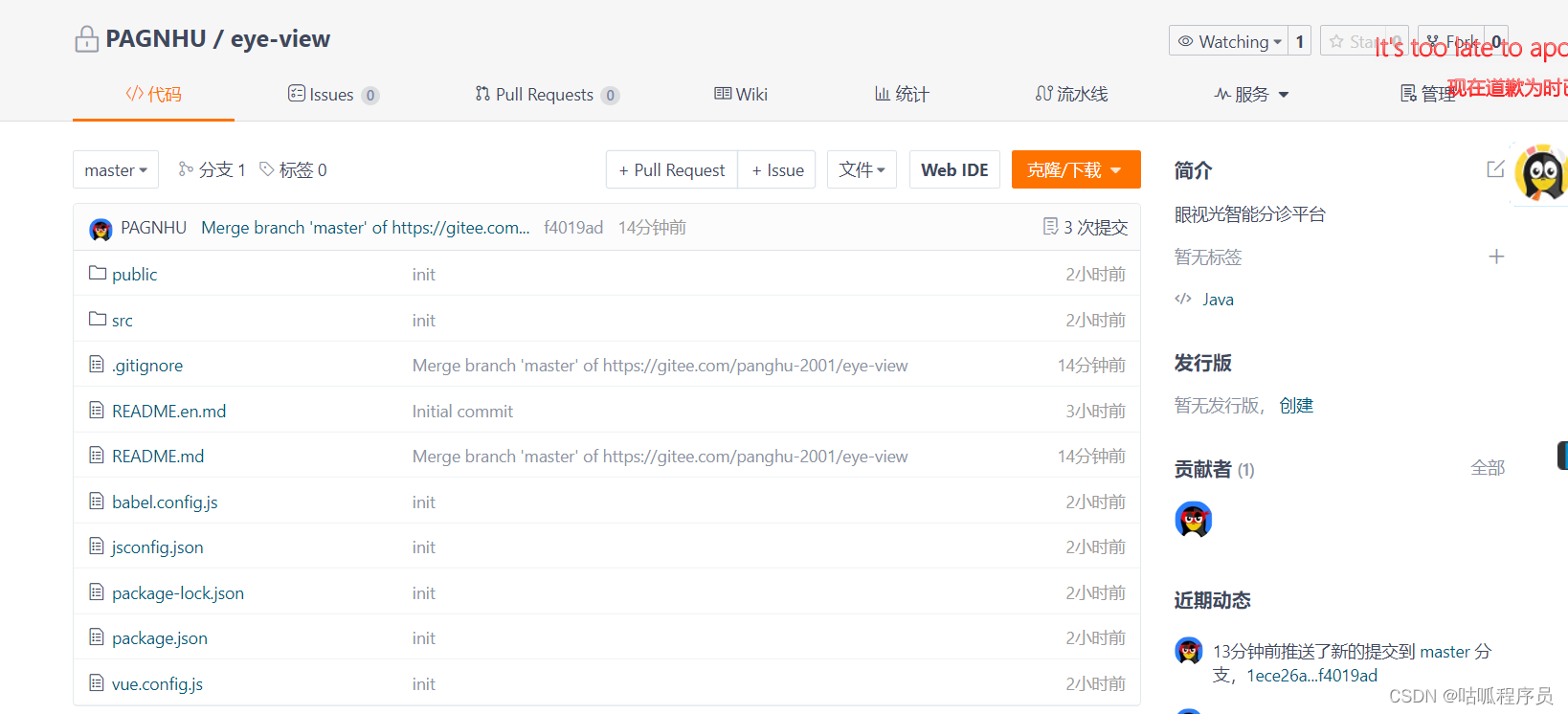Open the Issues tab
1568x714 pixels.
(332, 95)
